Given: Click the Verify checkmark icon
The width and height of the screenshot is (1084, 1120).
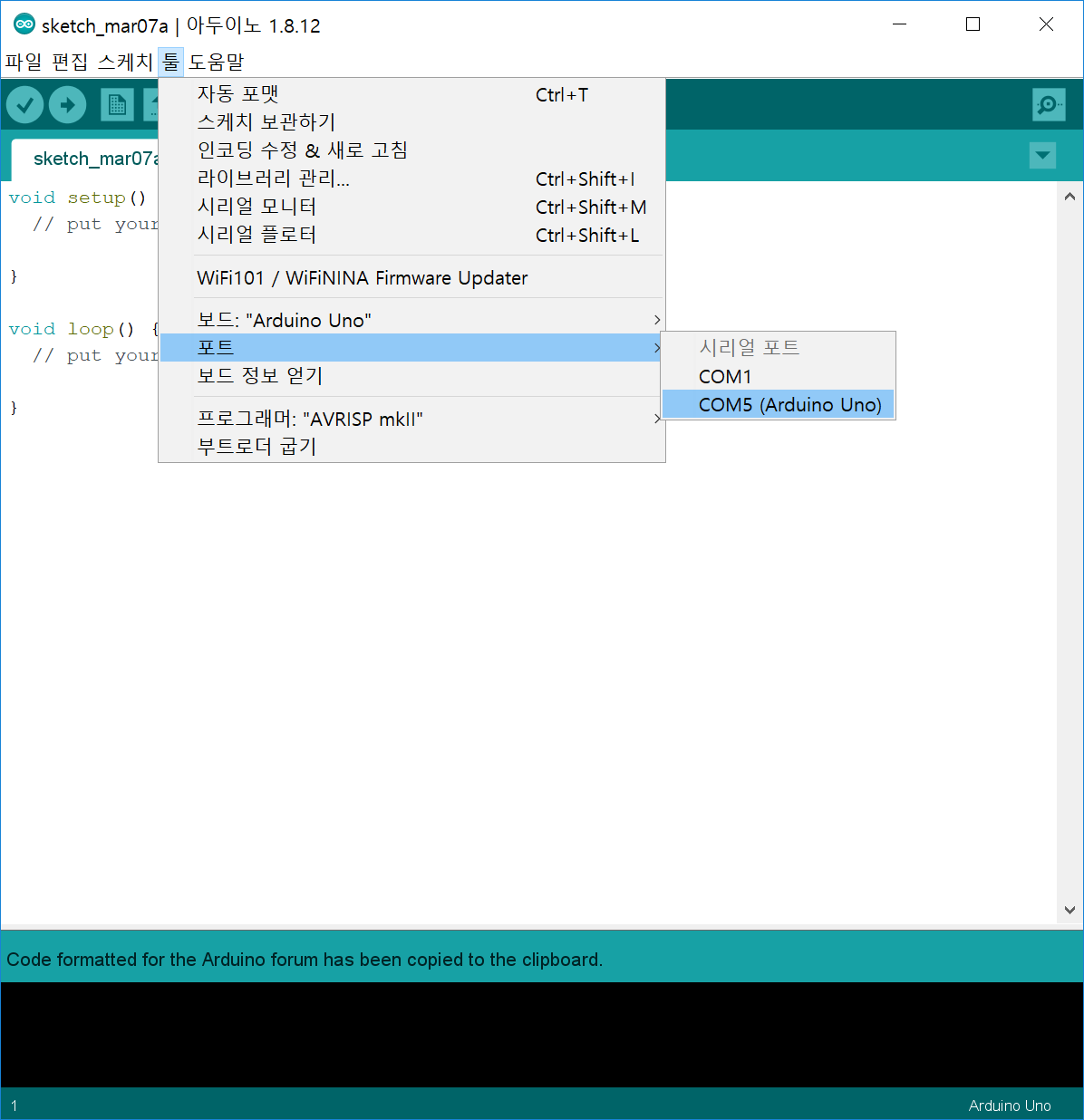Looking at the screenshot, I should click(25, 105).
